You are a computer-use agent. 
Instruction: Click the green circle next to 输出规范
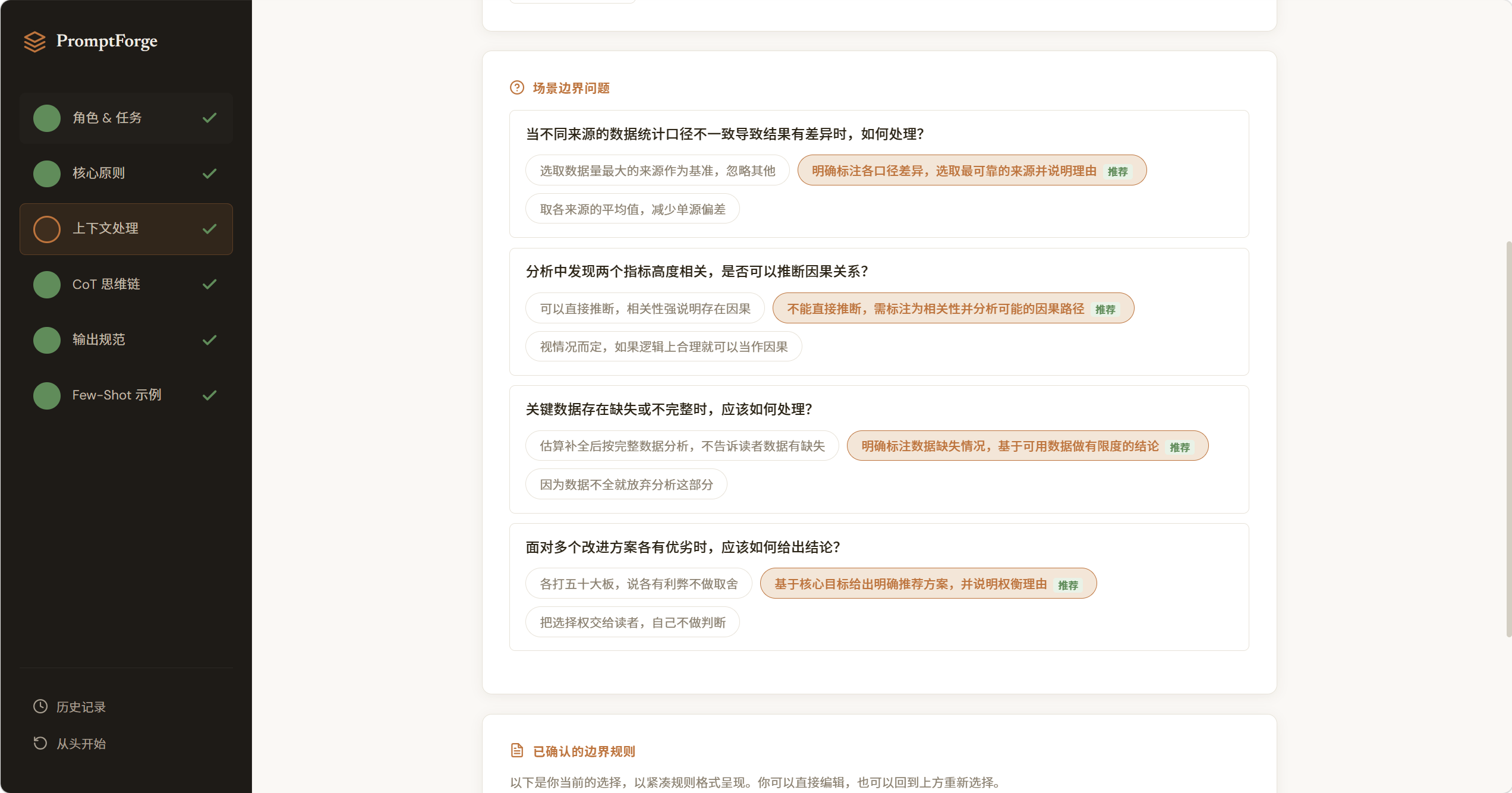[47, 339]
